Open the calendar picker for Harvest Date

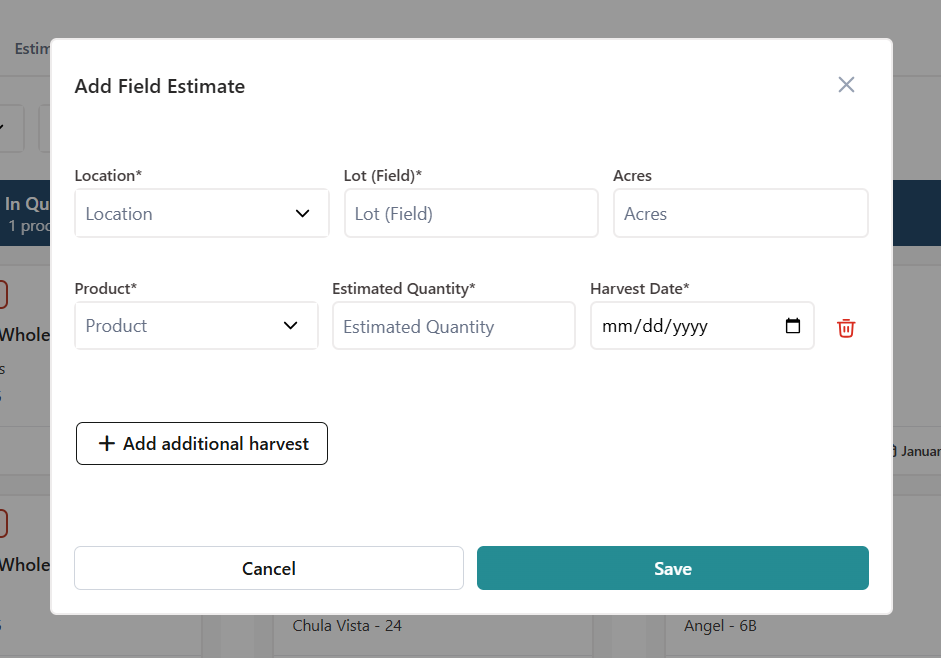[793, 326]
